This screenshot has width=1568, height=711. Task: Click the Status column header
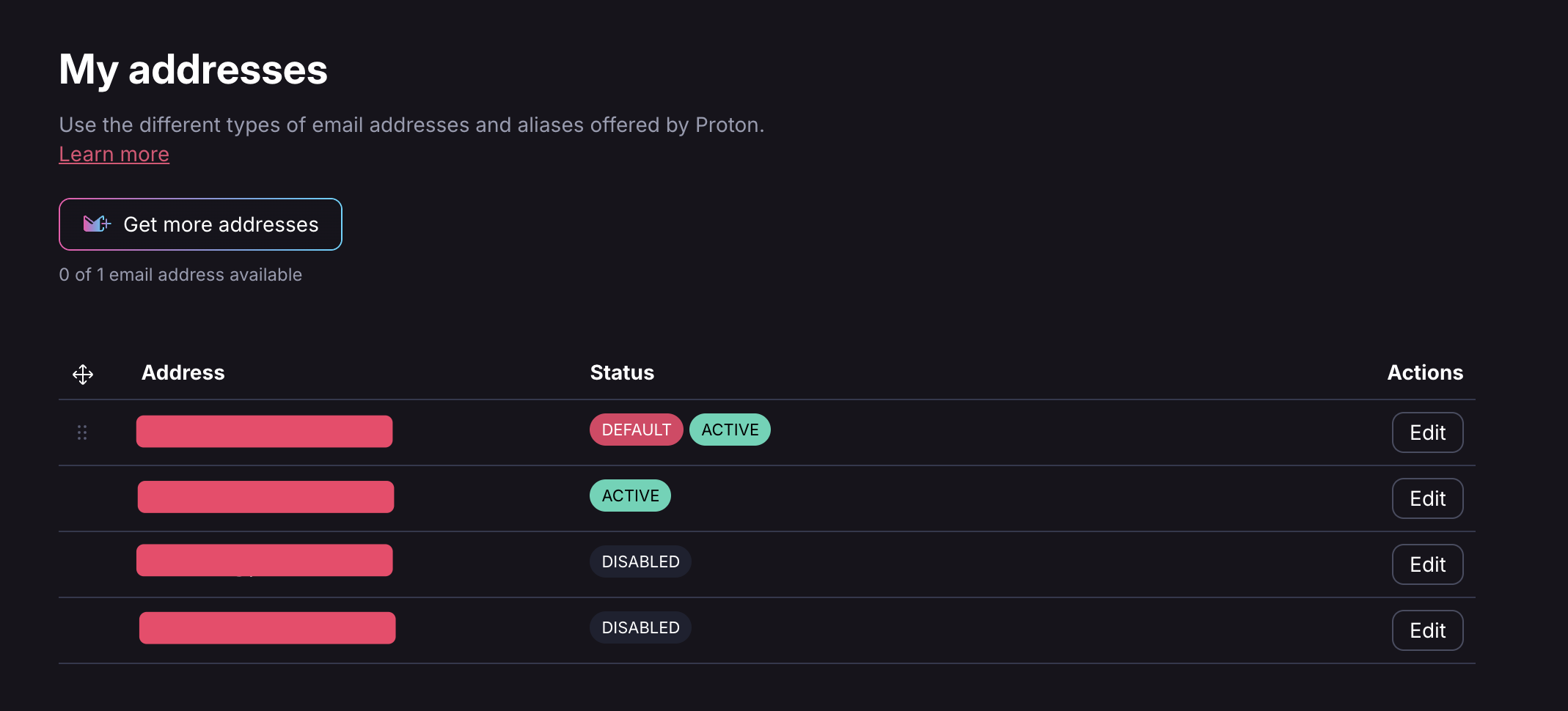click(622, 372)
